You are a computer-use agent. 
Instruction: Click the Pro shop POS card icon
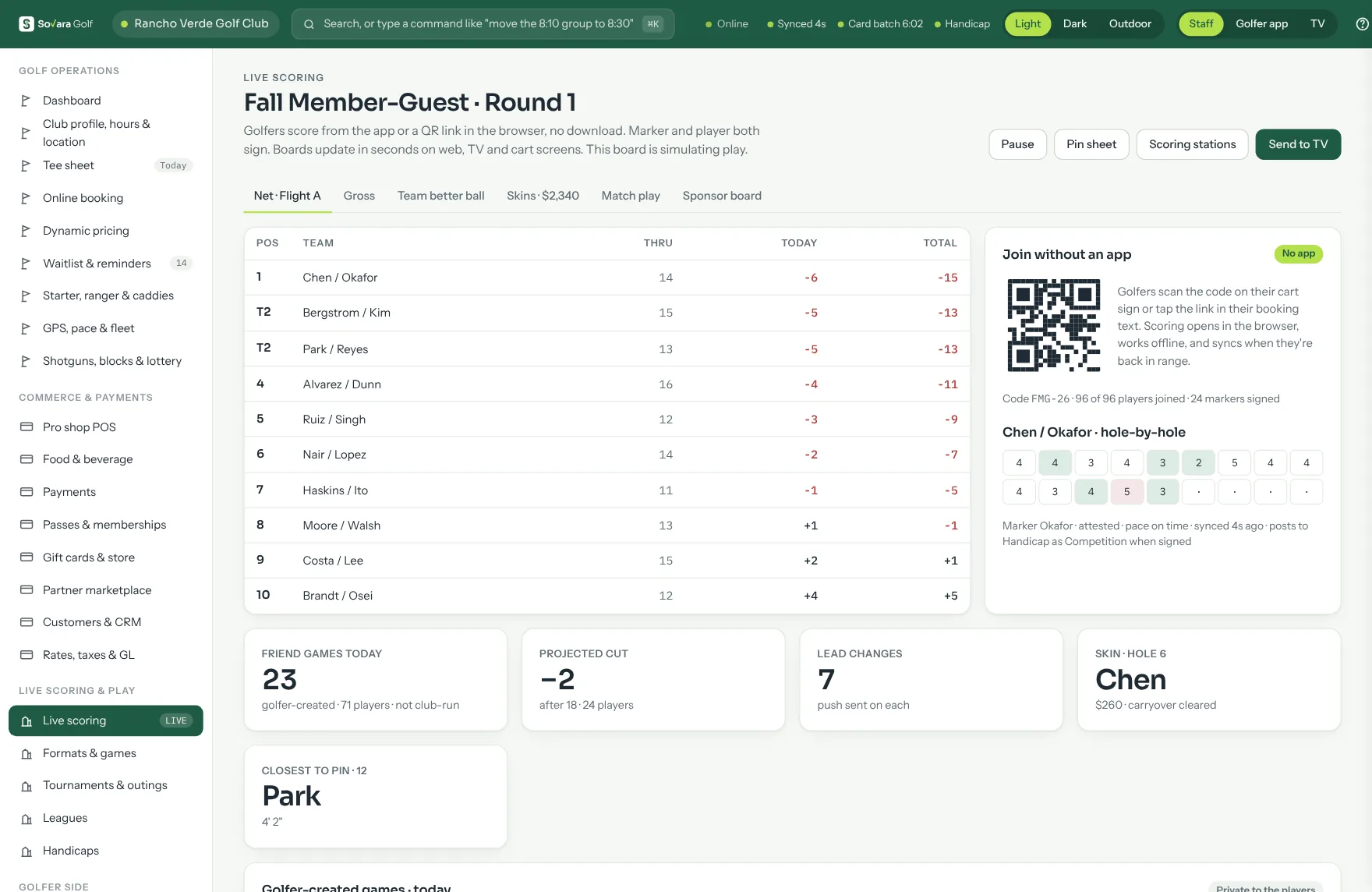pyautogui.click(x=27, y=427)
